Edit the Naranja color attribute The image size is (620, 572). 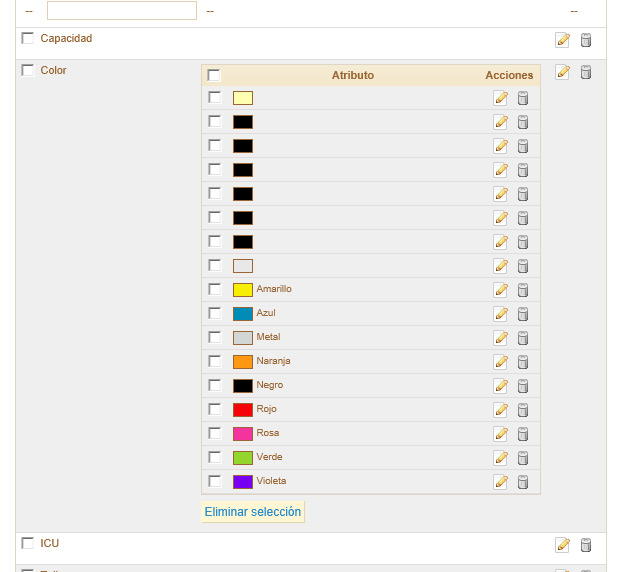pyautogui.click(x=501, y=362)
